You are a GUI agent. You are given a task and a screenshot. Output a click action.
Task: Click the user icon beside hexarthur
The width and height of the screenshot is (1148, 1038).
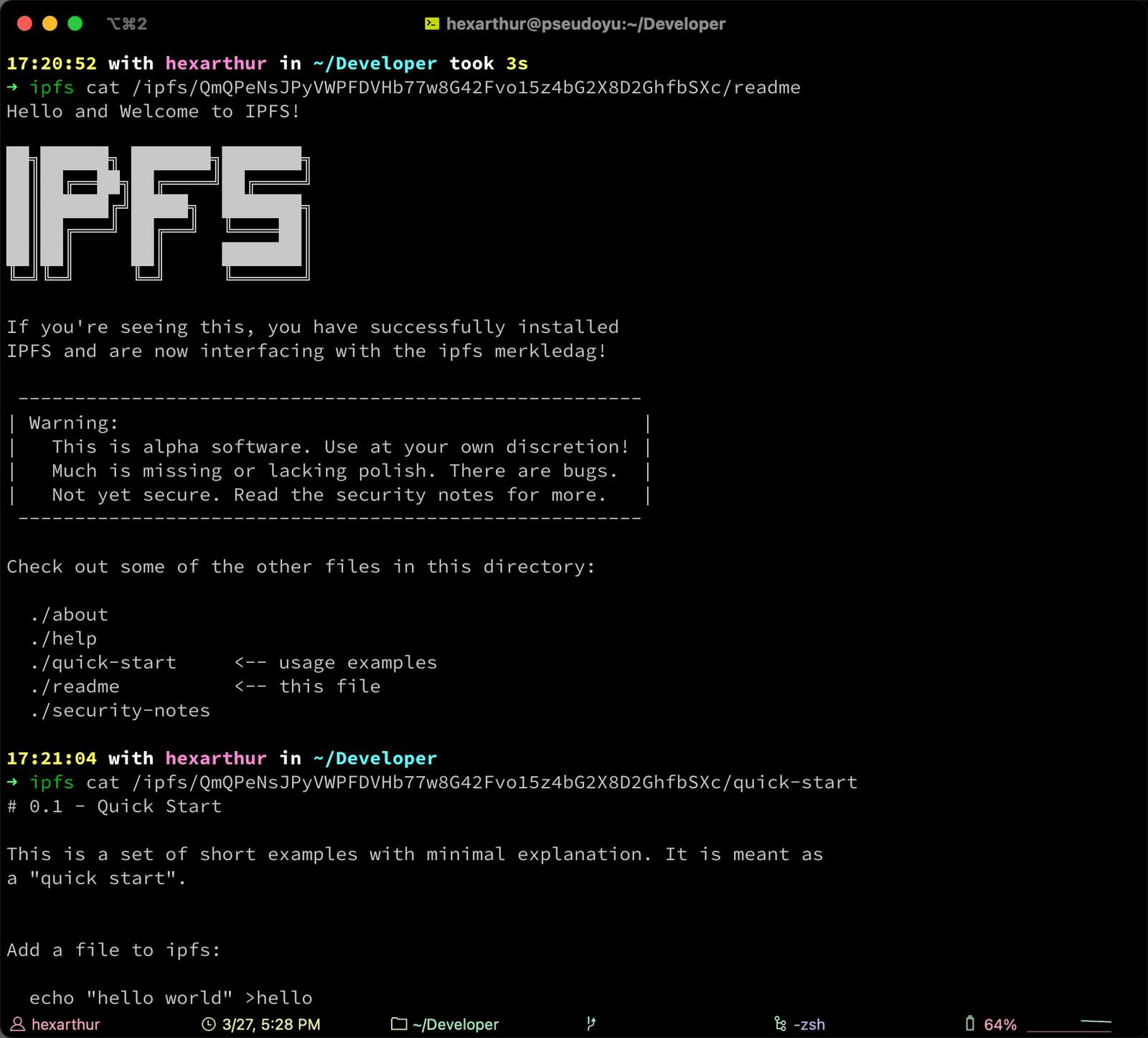tap(18, 1024)
